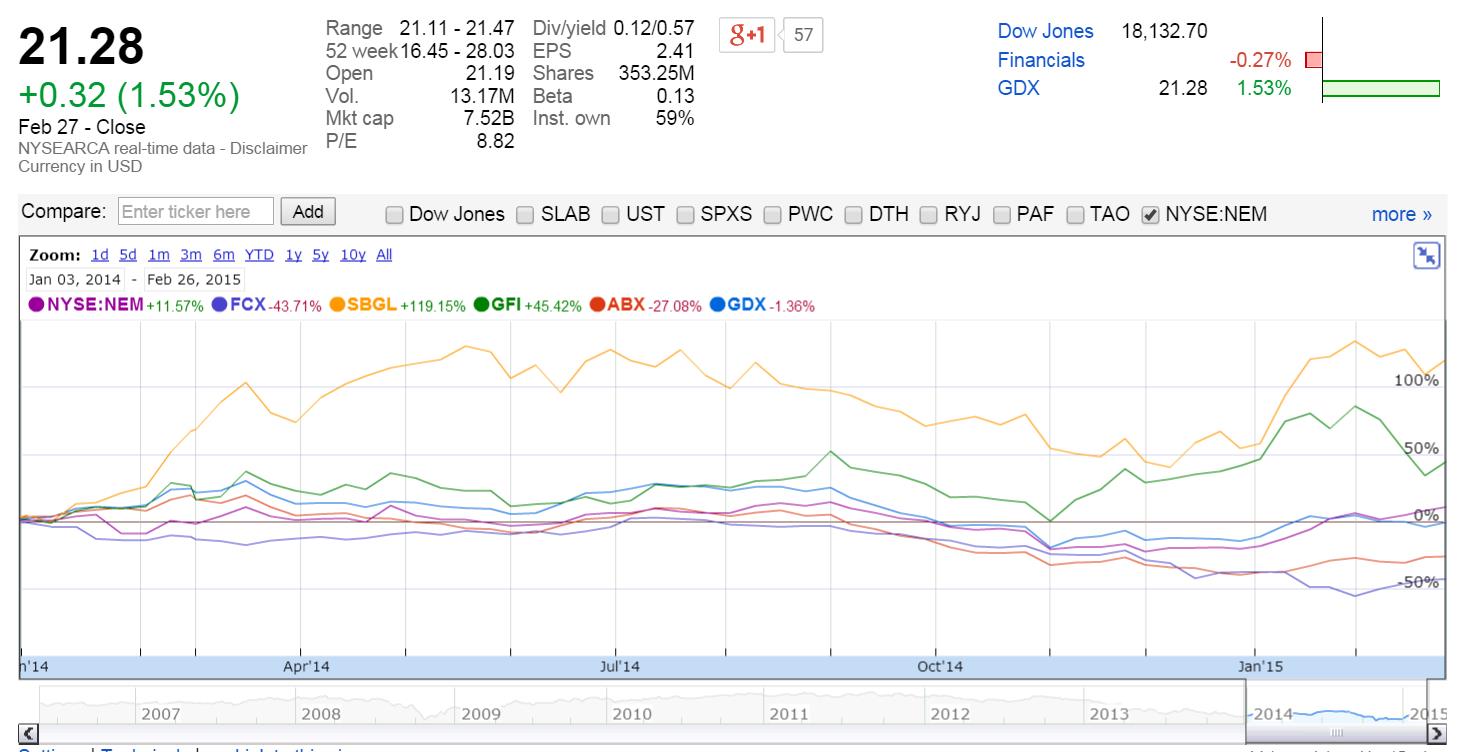
Task: Set chart zoom to 1m
Action: 158,255
